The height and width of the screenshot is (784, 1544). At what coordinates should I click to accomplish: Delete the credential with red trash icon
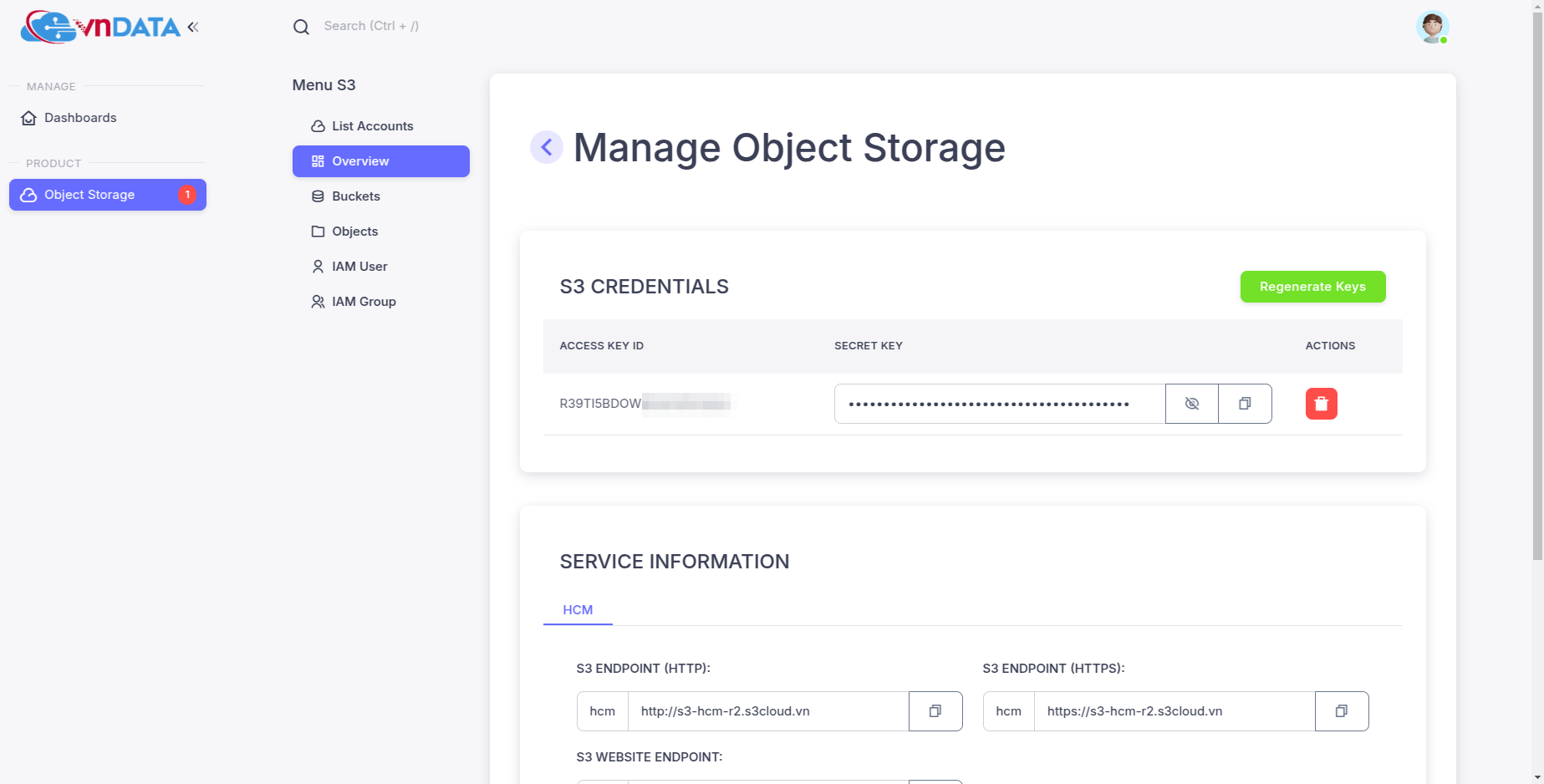(1321, 404)
